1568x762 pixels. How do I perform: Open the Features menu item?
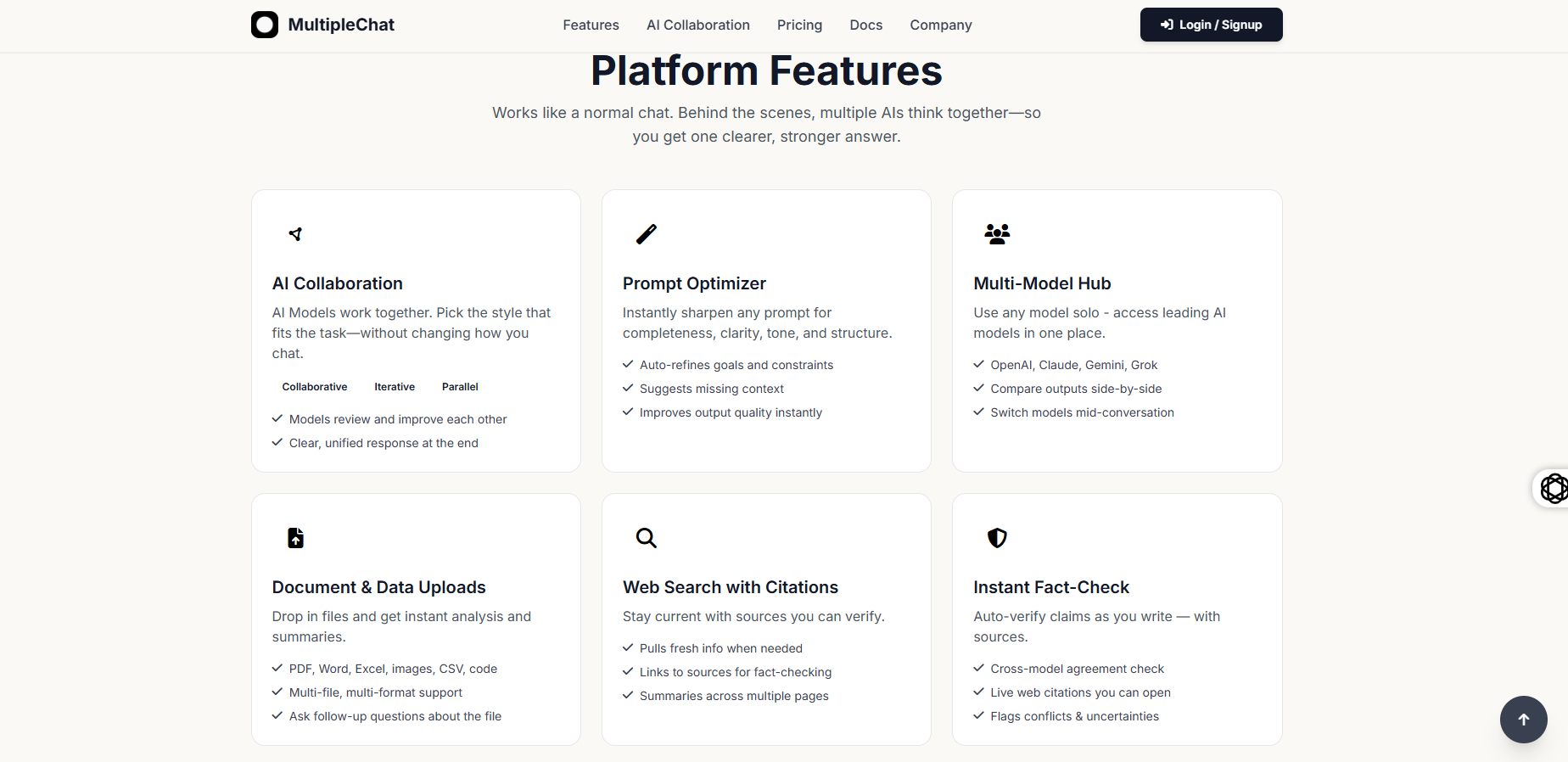[591, 25]
